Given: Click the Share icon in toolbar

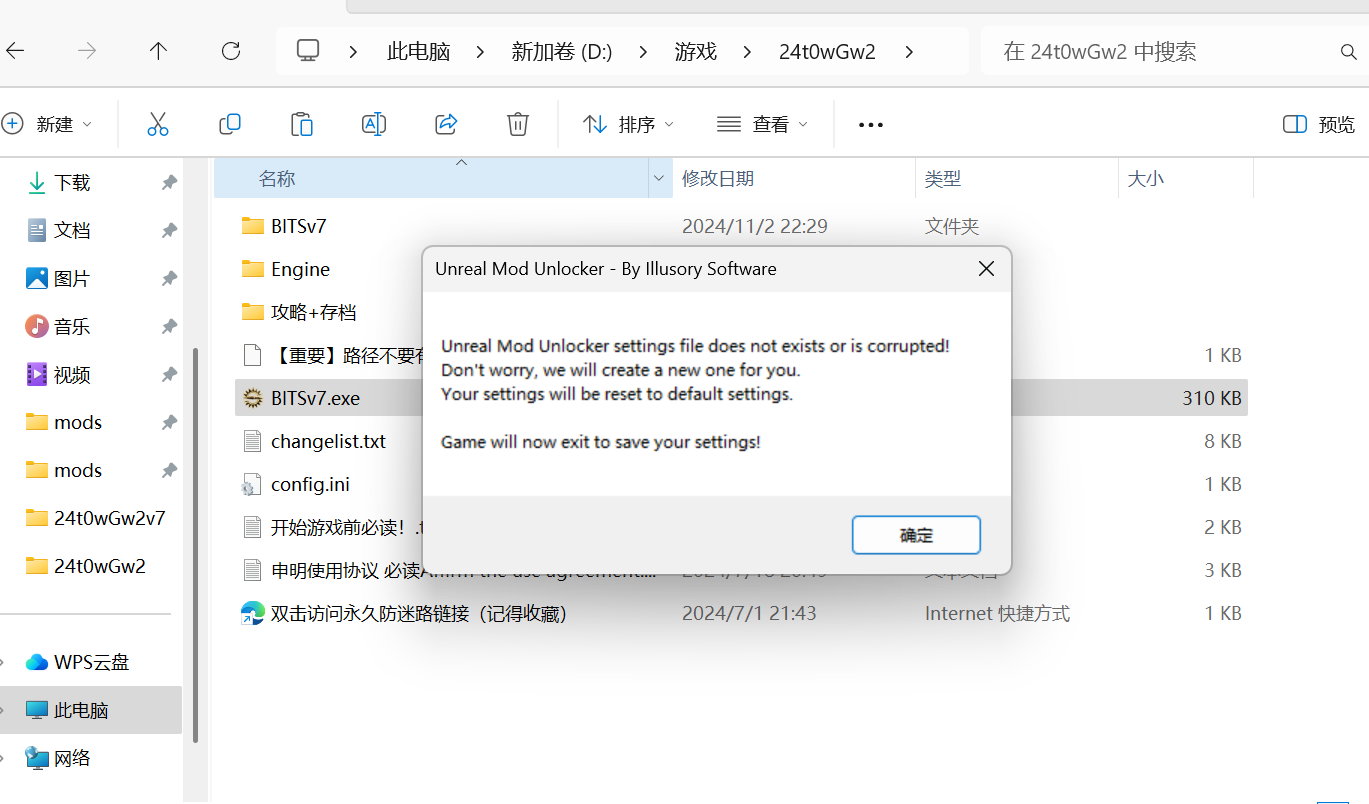Looking at the screenshot, I should pos(446,124).
